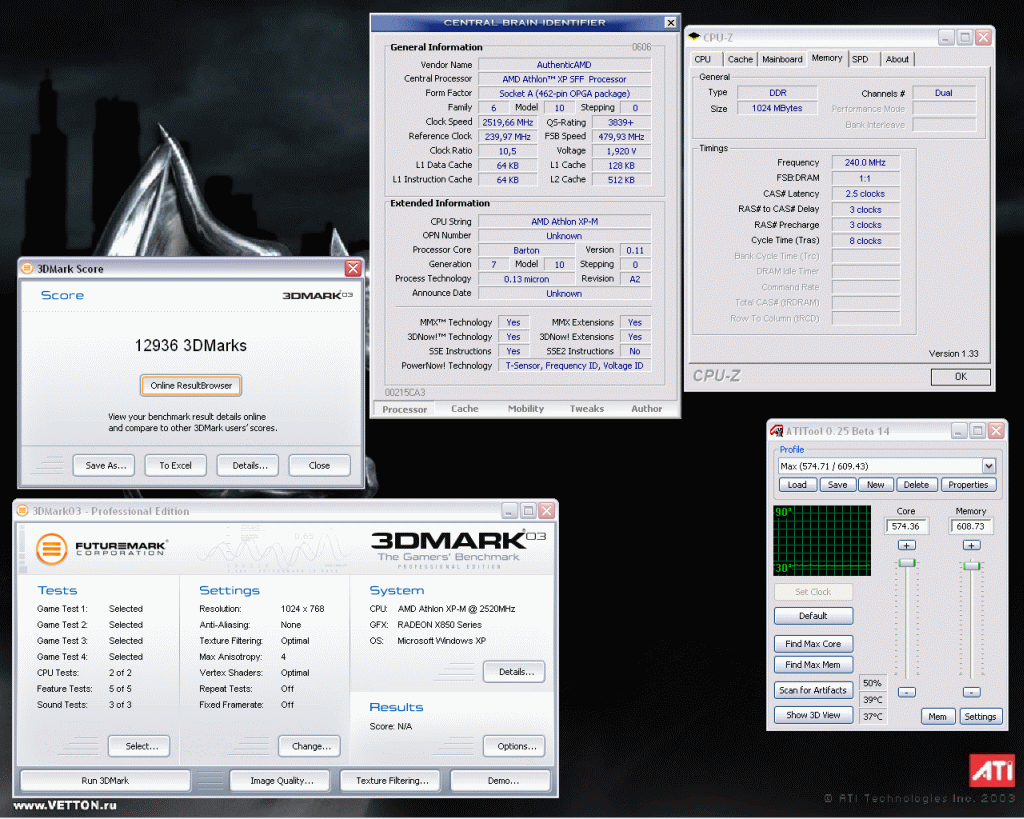Click the Memory clock slider handle
The image size is (1024, 819).
[x=971, y=566]
